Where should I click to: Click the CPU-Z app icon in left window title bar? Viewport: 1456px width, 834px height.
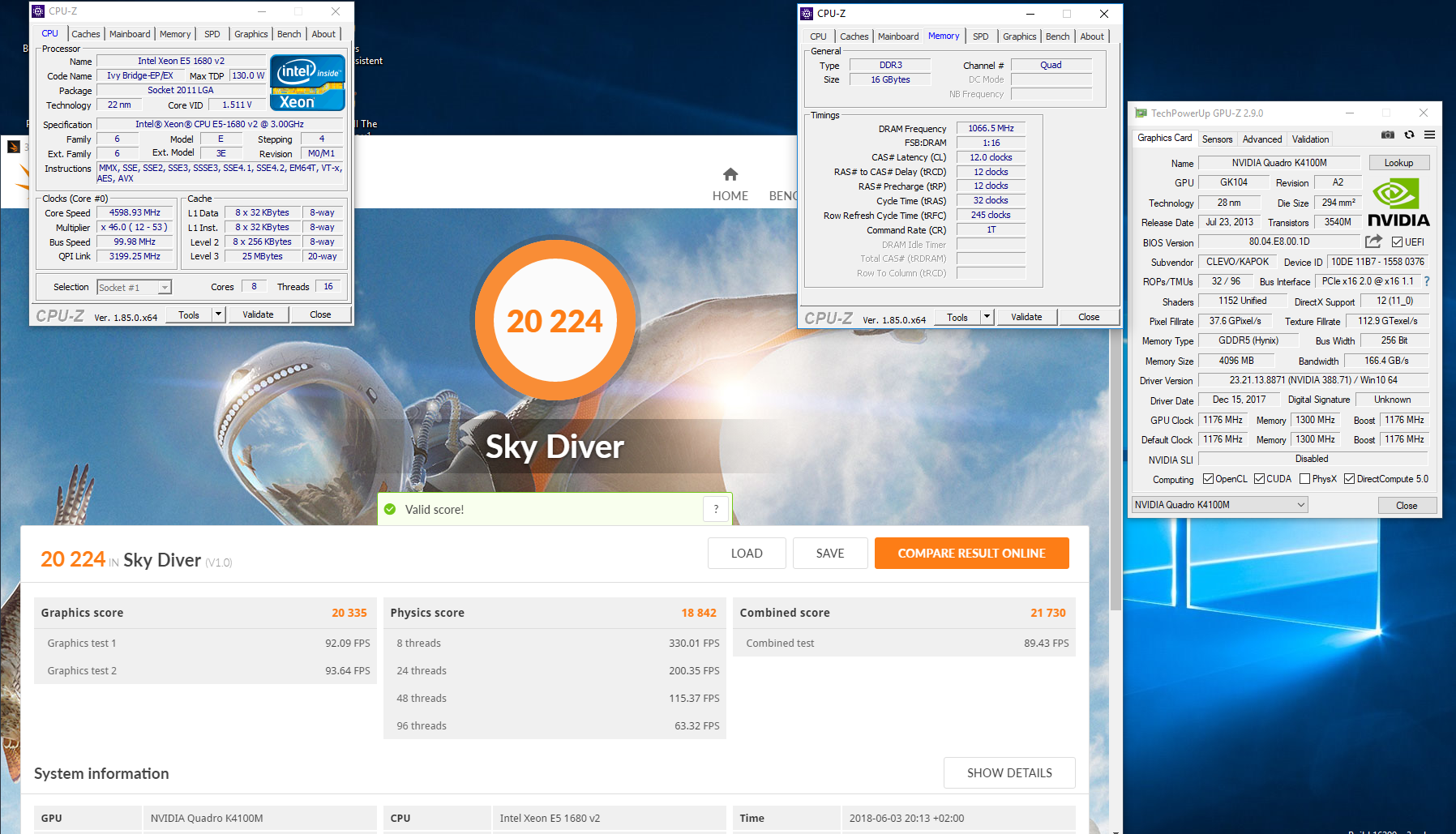coord(38,11)
